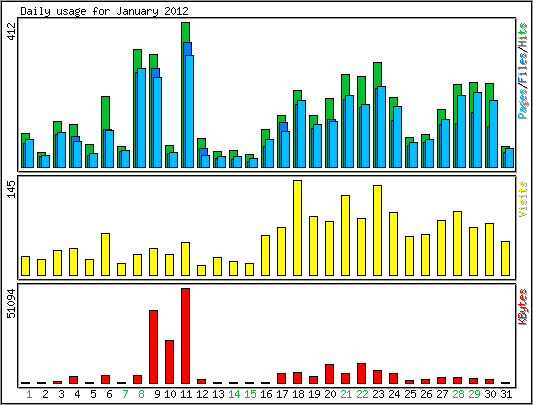Click day label 13 on the x-axis
Image resolution: width=533 pixels, height=405 pixels.
(218, 394)
